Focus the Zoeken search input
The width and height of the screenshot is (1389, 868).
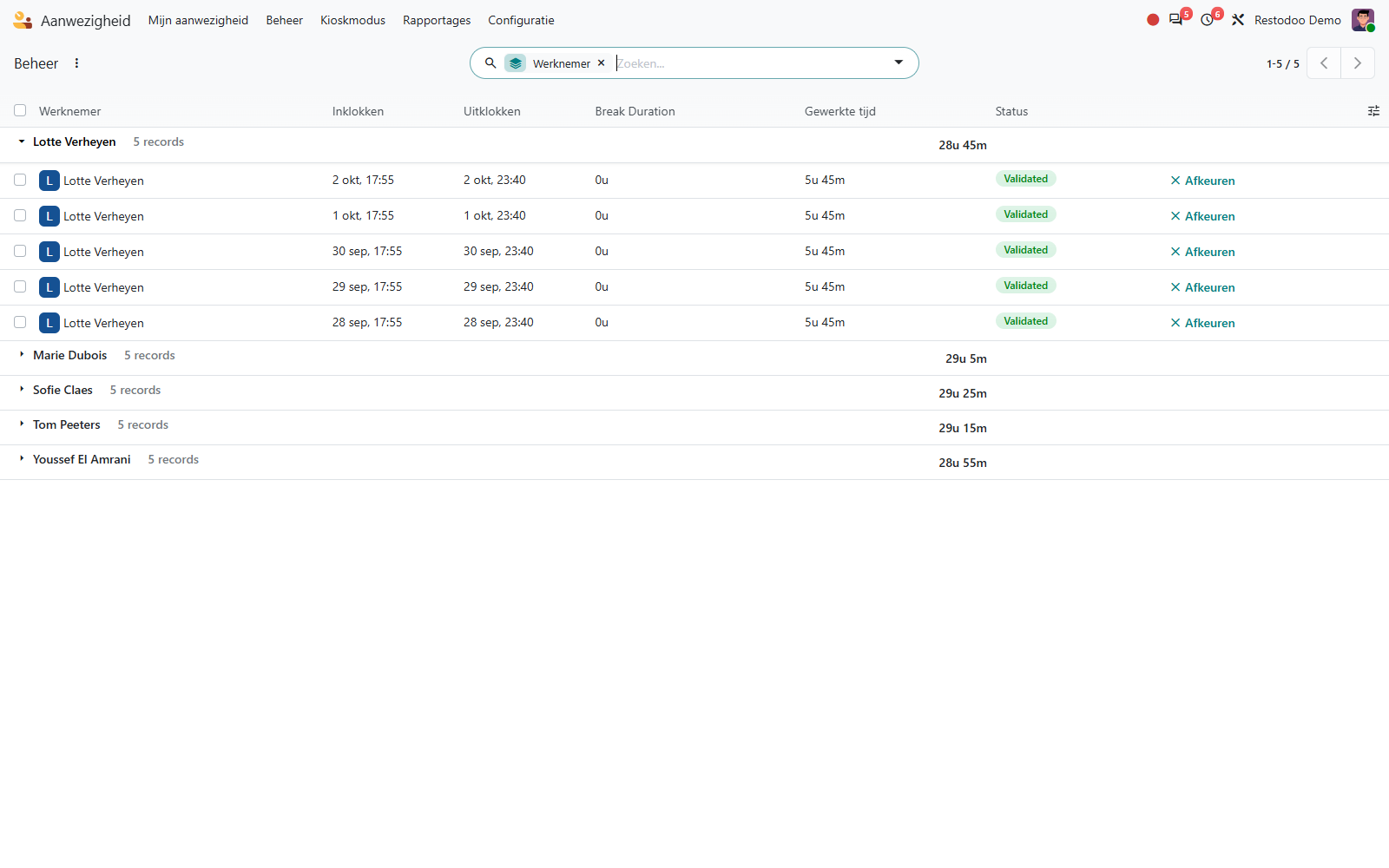(751, 63)
